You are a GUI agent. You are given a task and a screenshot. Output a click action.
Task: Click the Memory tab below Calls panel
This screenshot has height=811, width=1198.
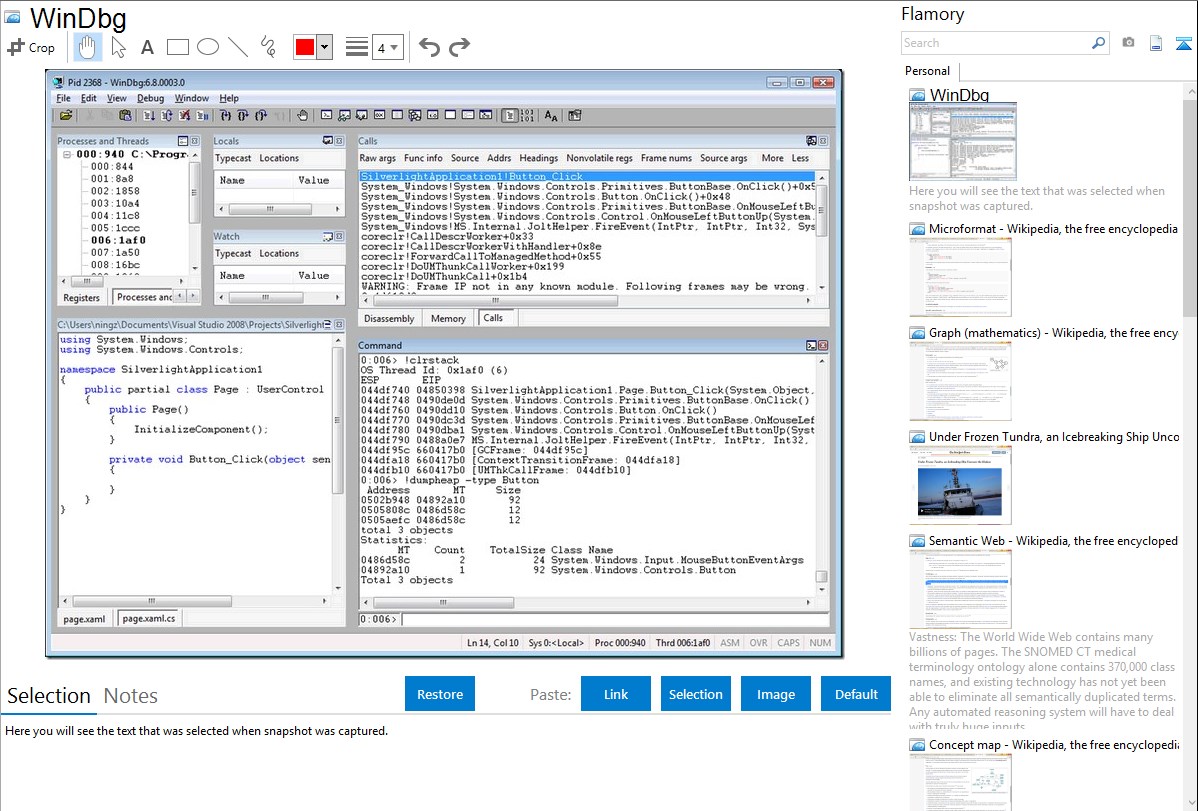[x=448, y=319]
